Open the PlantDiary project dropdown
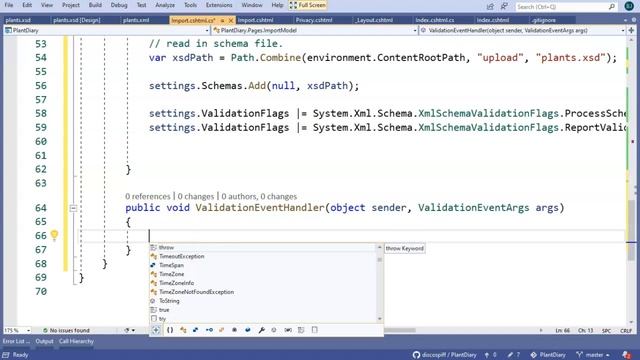Screen dimensions: 640x360 [107, 30]
